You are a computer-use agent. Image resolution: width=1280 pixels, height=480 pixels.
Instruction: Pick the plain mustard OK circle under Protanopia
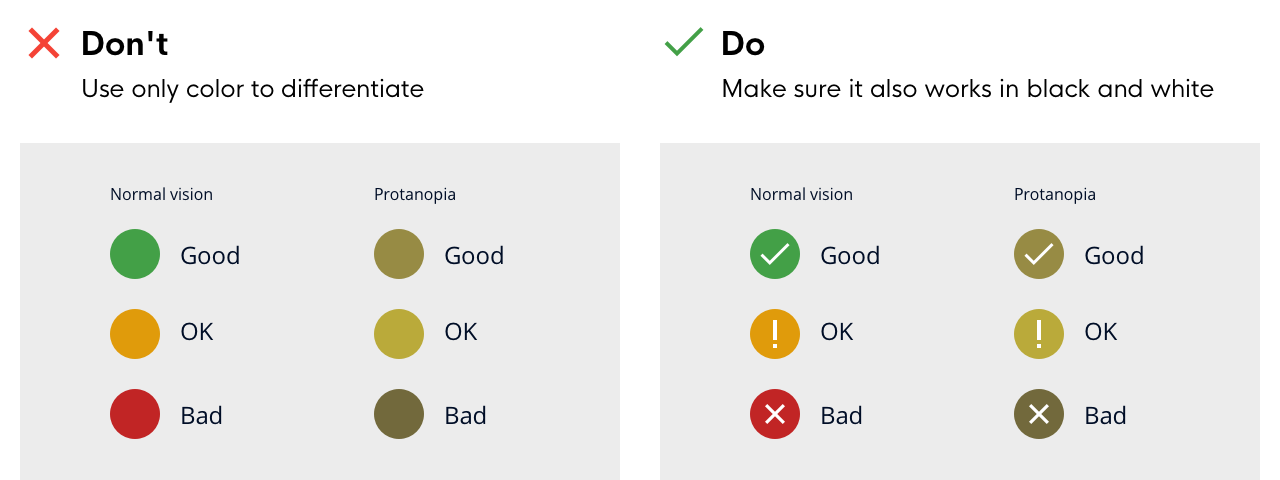(x=399, y=334)
